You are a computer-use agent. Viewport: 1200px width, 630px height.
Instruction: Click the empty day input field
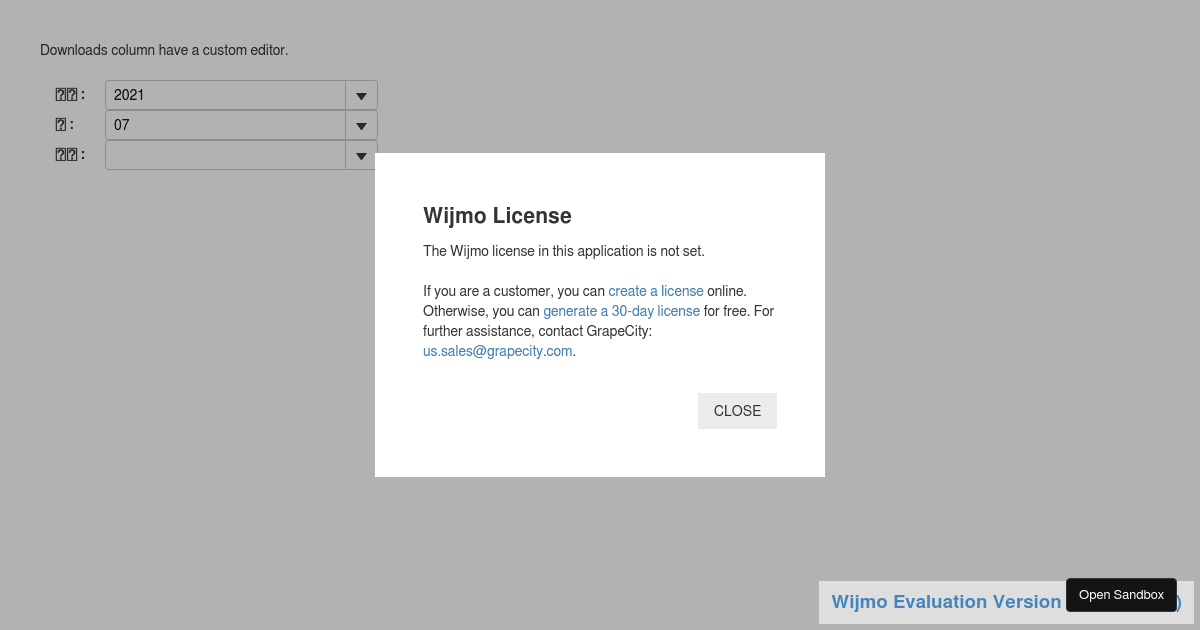225,155
